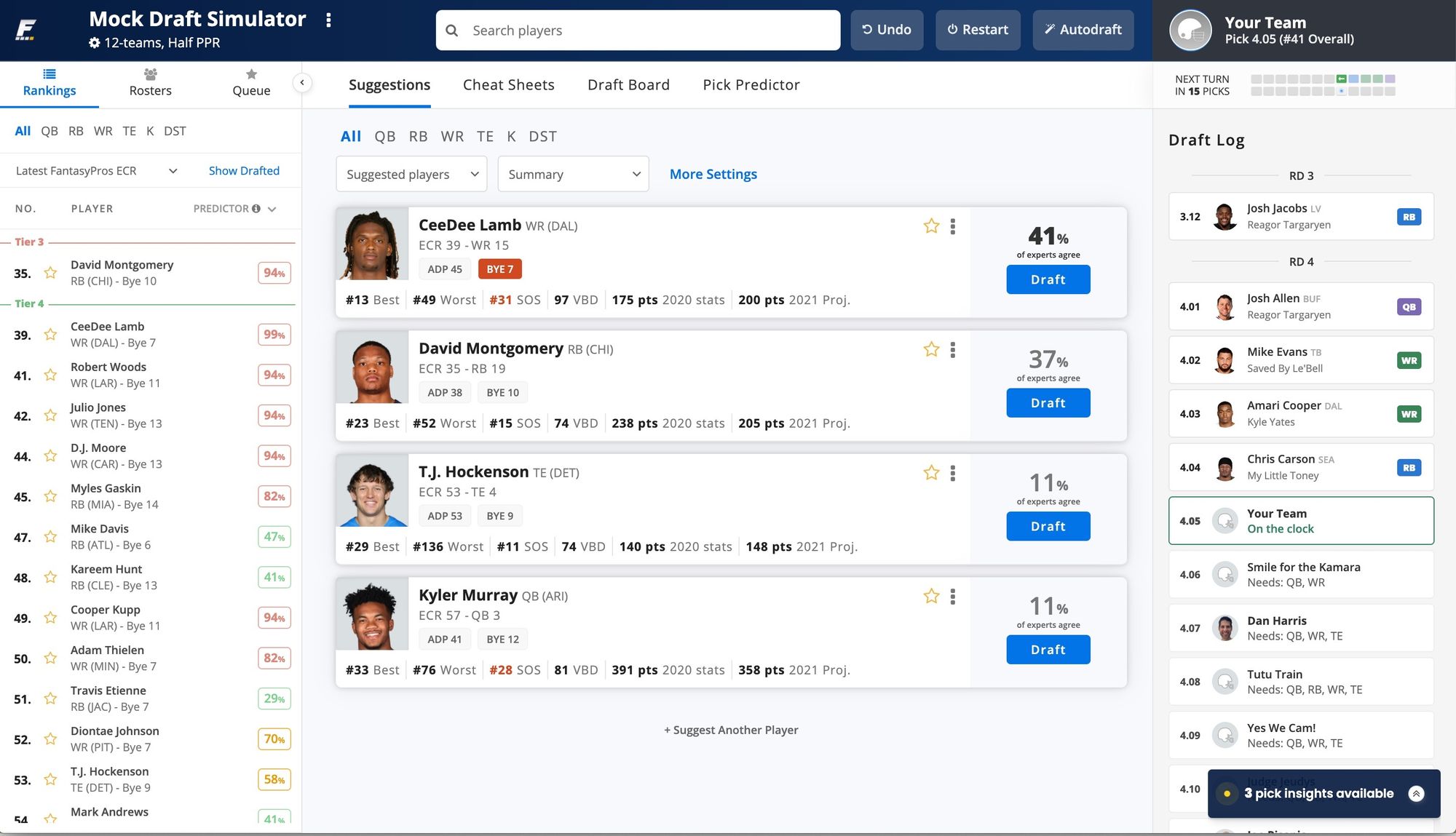Switch to the Cheat Sheets tab
Image resolution: width=1456 pixels, height=836 pixels.
[508, 84]
